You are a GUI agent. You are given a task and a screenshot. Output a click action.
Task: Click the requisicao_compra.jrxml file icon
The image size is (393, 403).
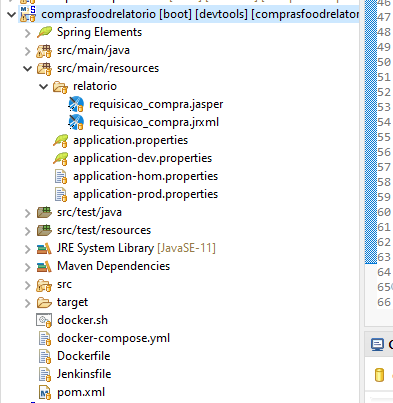pos(76,122)
